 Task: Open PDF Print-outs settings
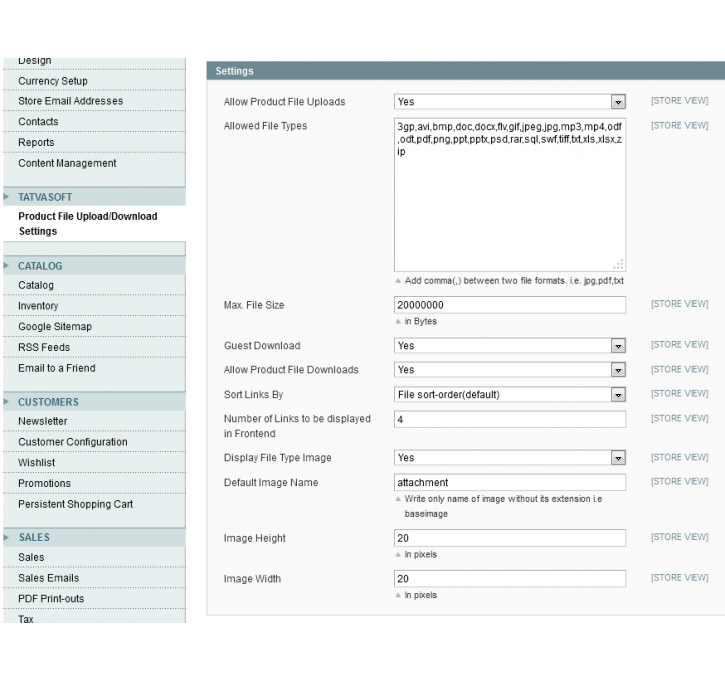point(51,599)
